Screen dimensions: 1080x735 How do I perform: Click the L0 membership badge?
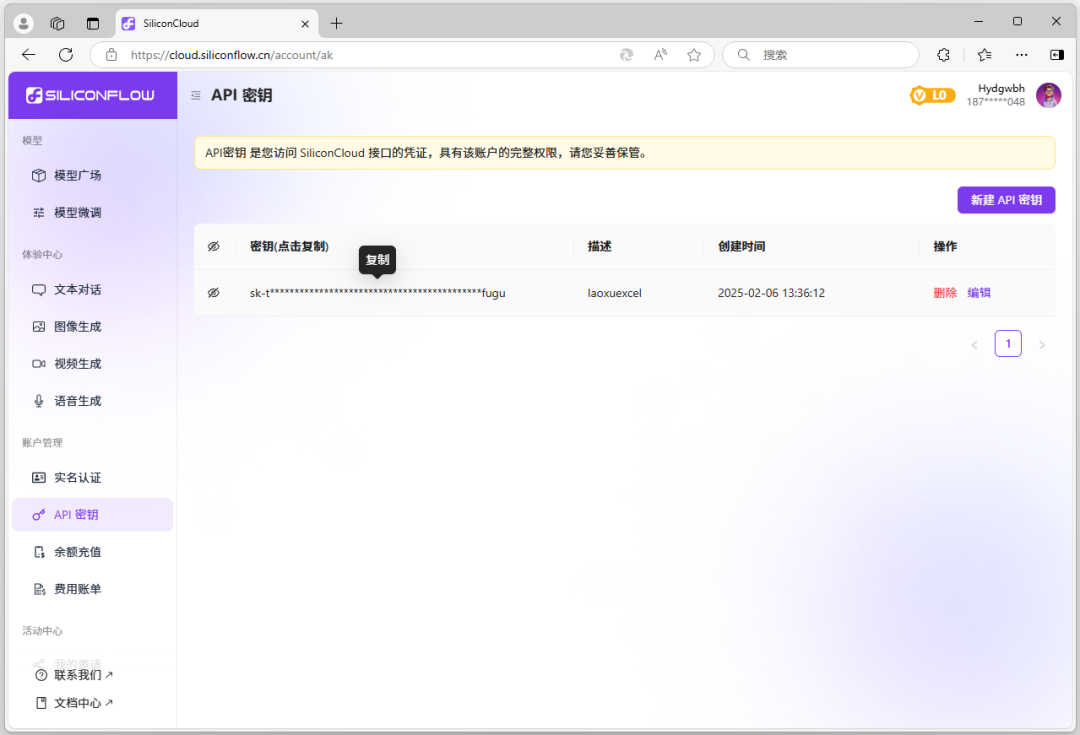coord(932,94)
